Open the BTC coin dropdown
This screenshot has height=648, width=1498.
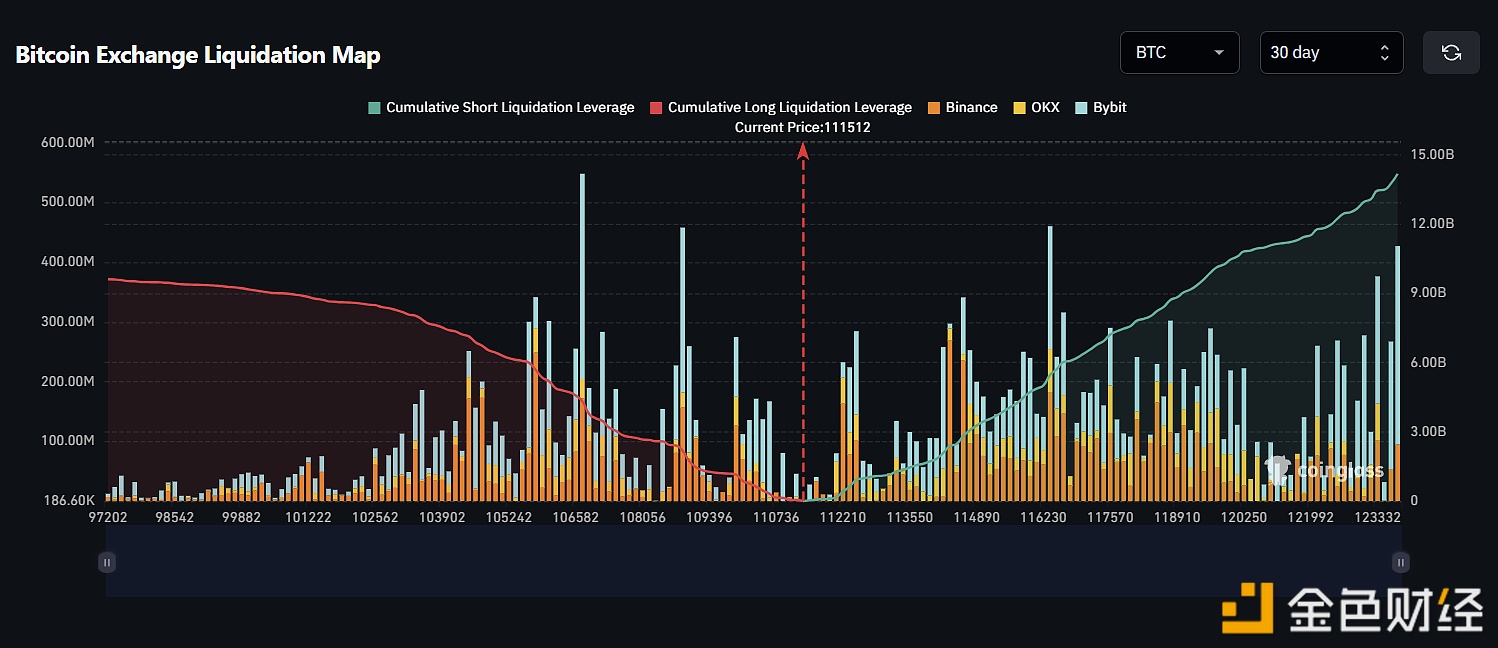[1179, 53]
